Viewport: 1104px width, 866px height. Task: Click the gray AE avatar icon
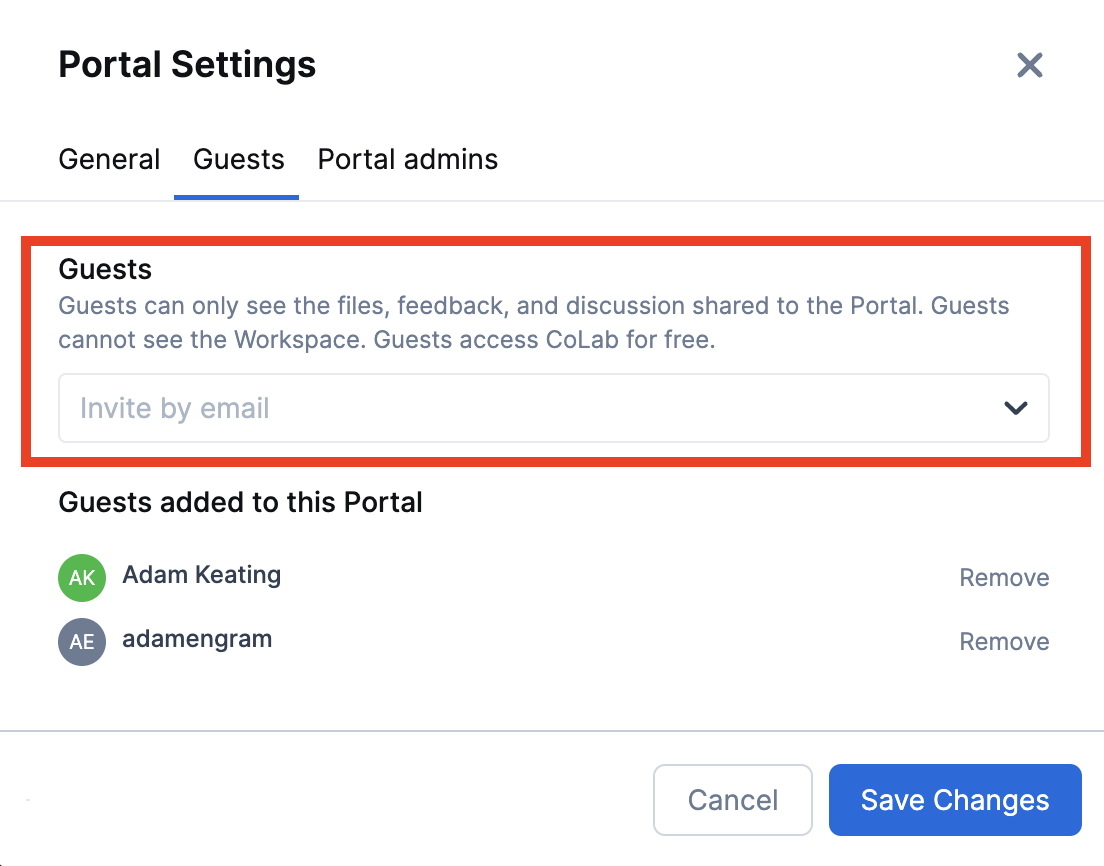click(x=82, y=642)
